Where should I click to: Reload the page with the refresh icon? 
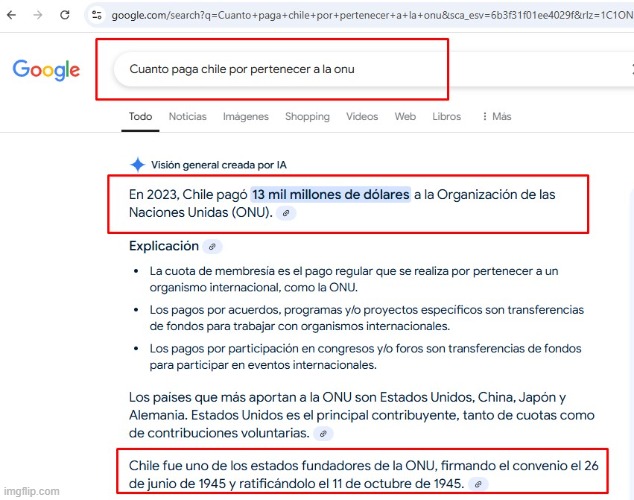65,15
